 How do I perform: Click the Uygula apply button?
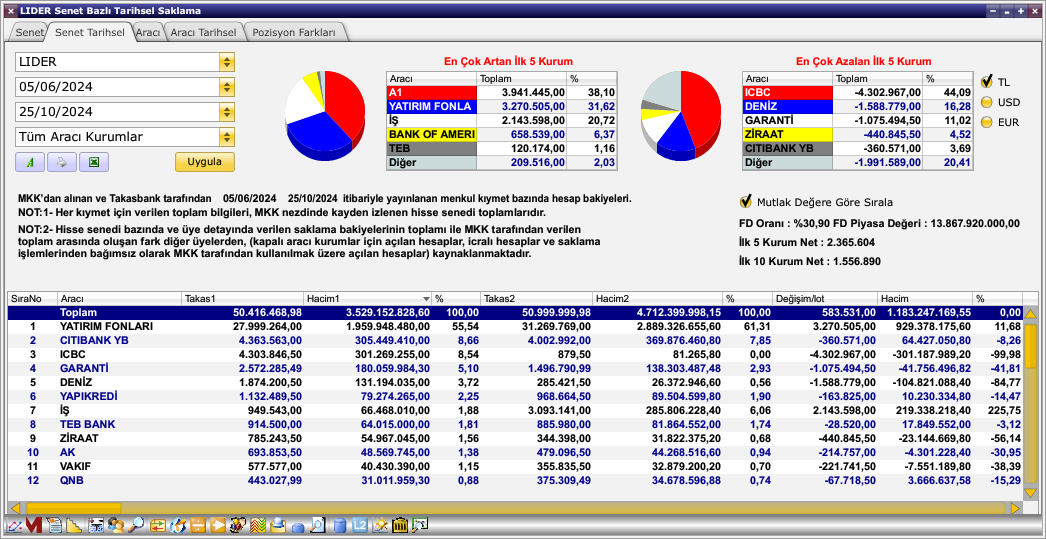point(205,162)
